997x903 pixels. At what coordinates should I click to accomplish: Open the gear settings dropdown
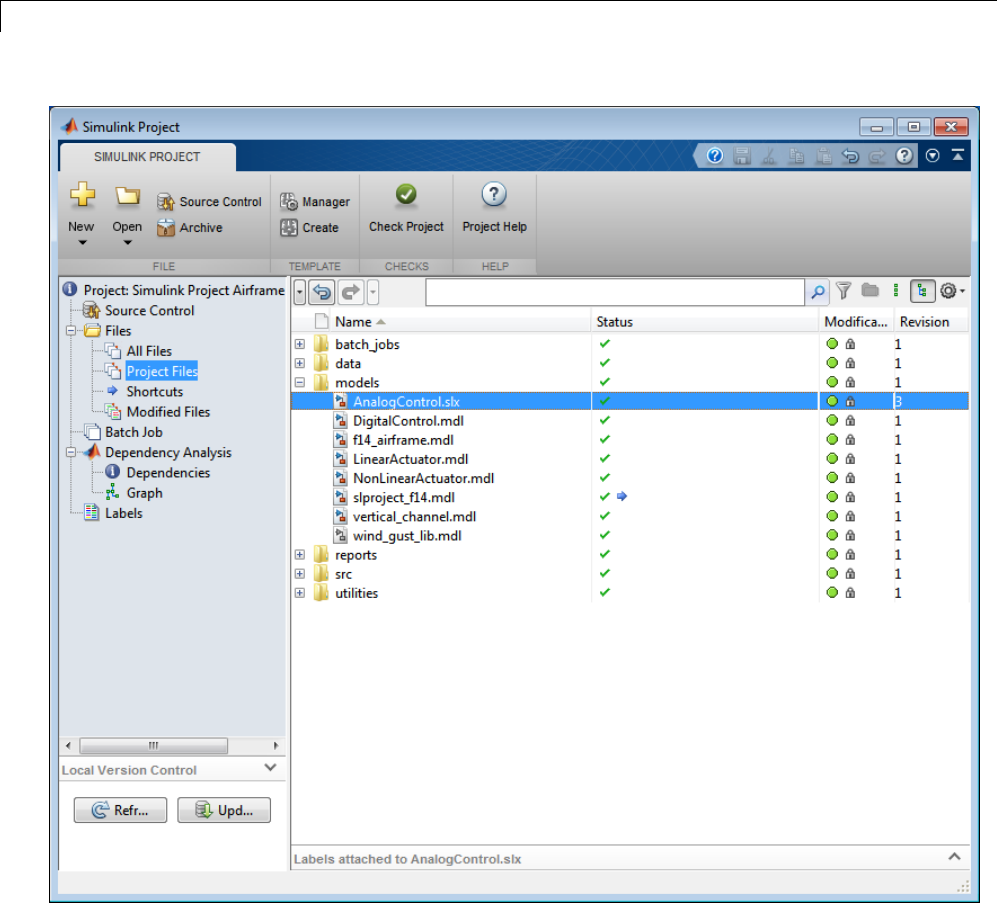[x=952, y=291]
